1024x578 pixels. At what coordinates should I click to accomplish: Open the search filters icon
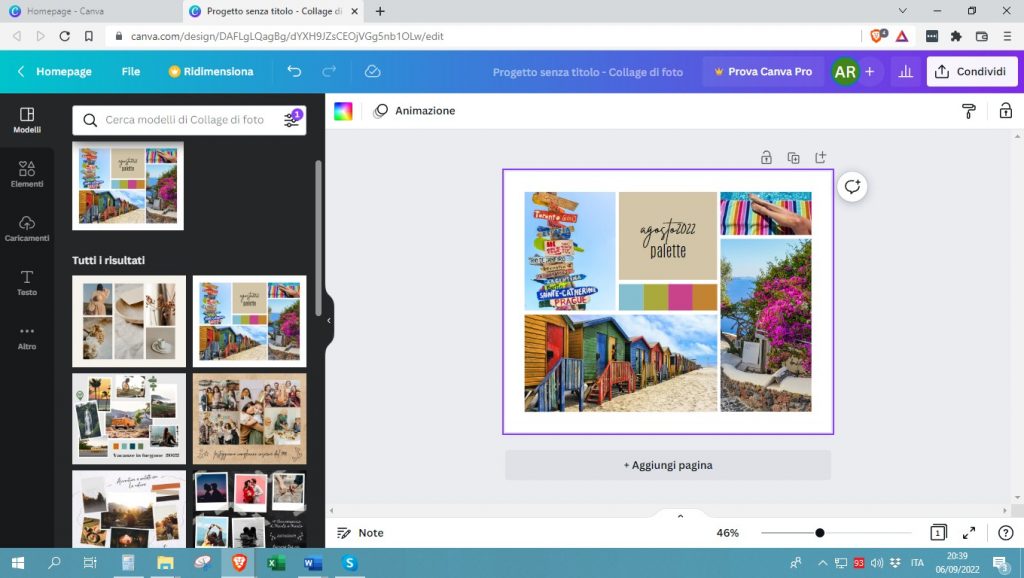pos(291,120)
